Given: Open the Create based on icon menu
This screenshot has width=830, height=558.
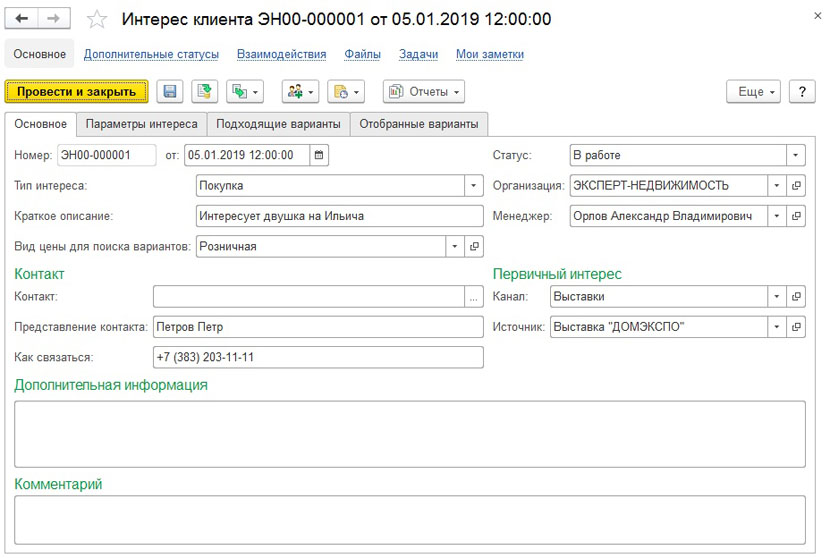Looking at the screenshot, I should [x=245, y=92].
